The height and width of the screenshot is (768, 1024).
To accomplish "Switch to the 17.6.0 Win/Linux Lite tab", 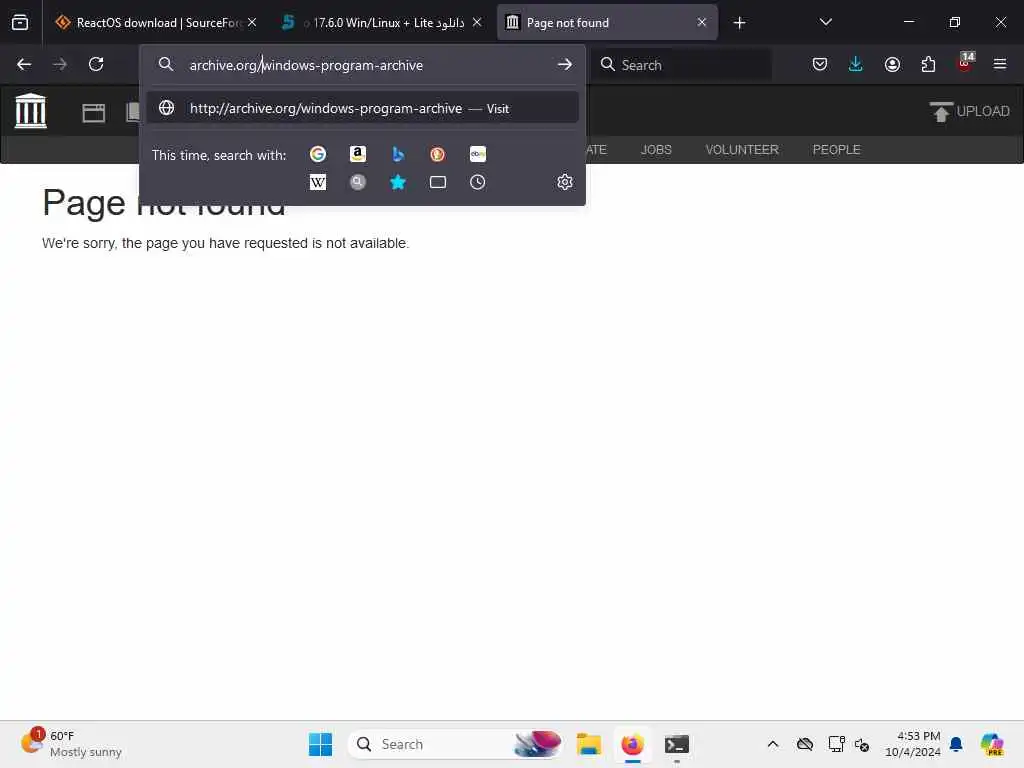I will point(381,23).
